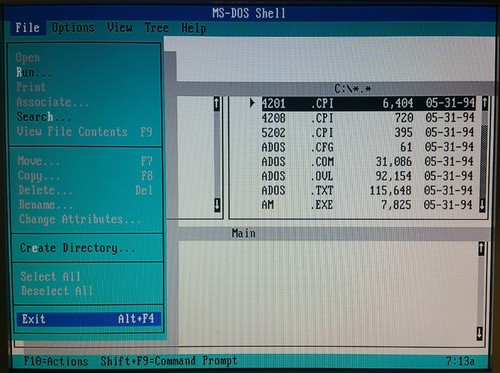Click the 115,648 size of ADOS.TXT
Viewport: 500px width, 373px height.
click(390, 191)
